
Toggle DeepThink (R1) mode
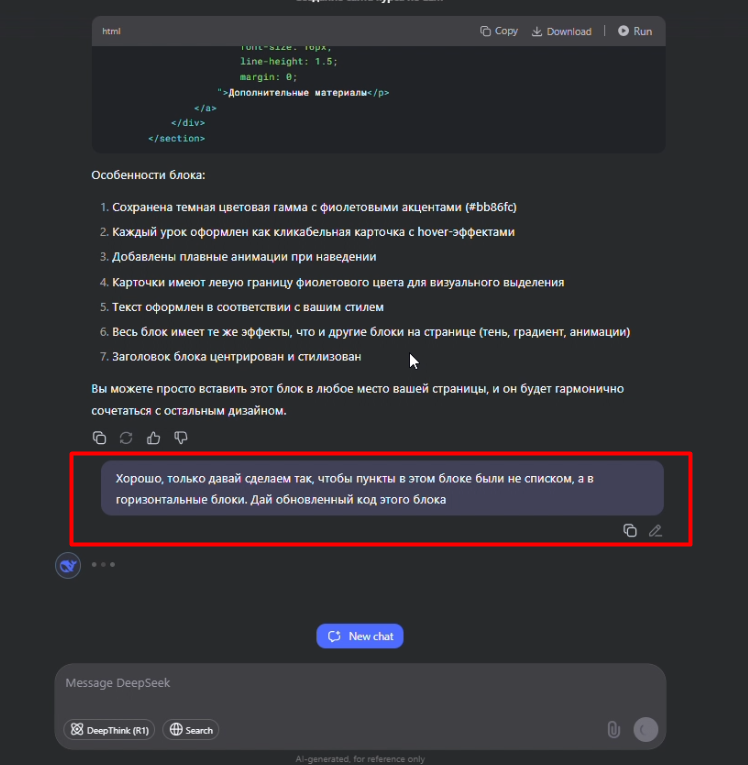[x=109, y=730]
